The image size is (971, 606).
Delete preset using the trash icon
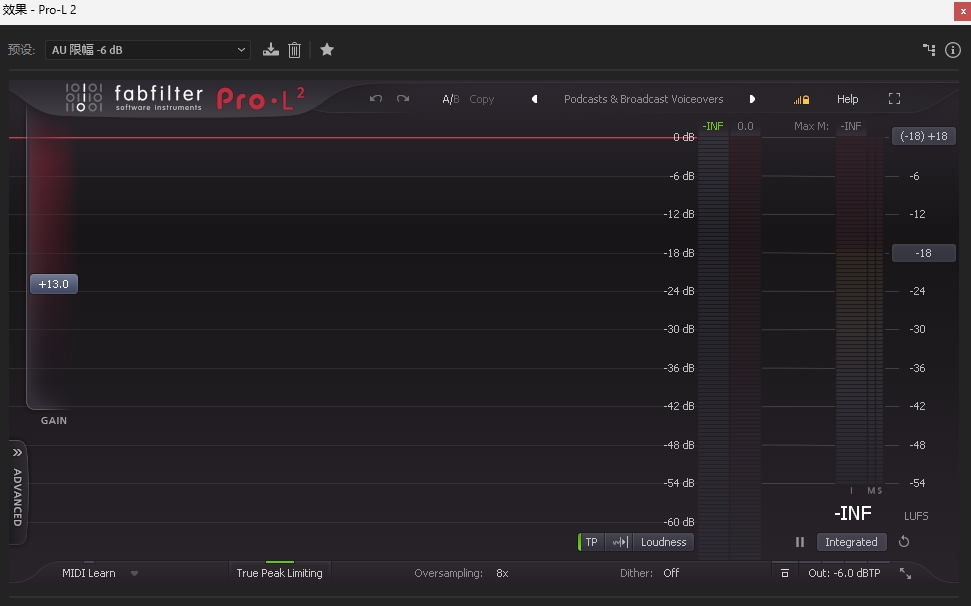[295, 50]
